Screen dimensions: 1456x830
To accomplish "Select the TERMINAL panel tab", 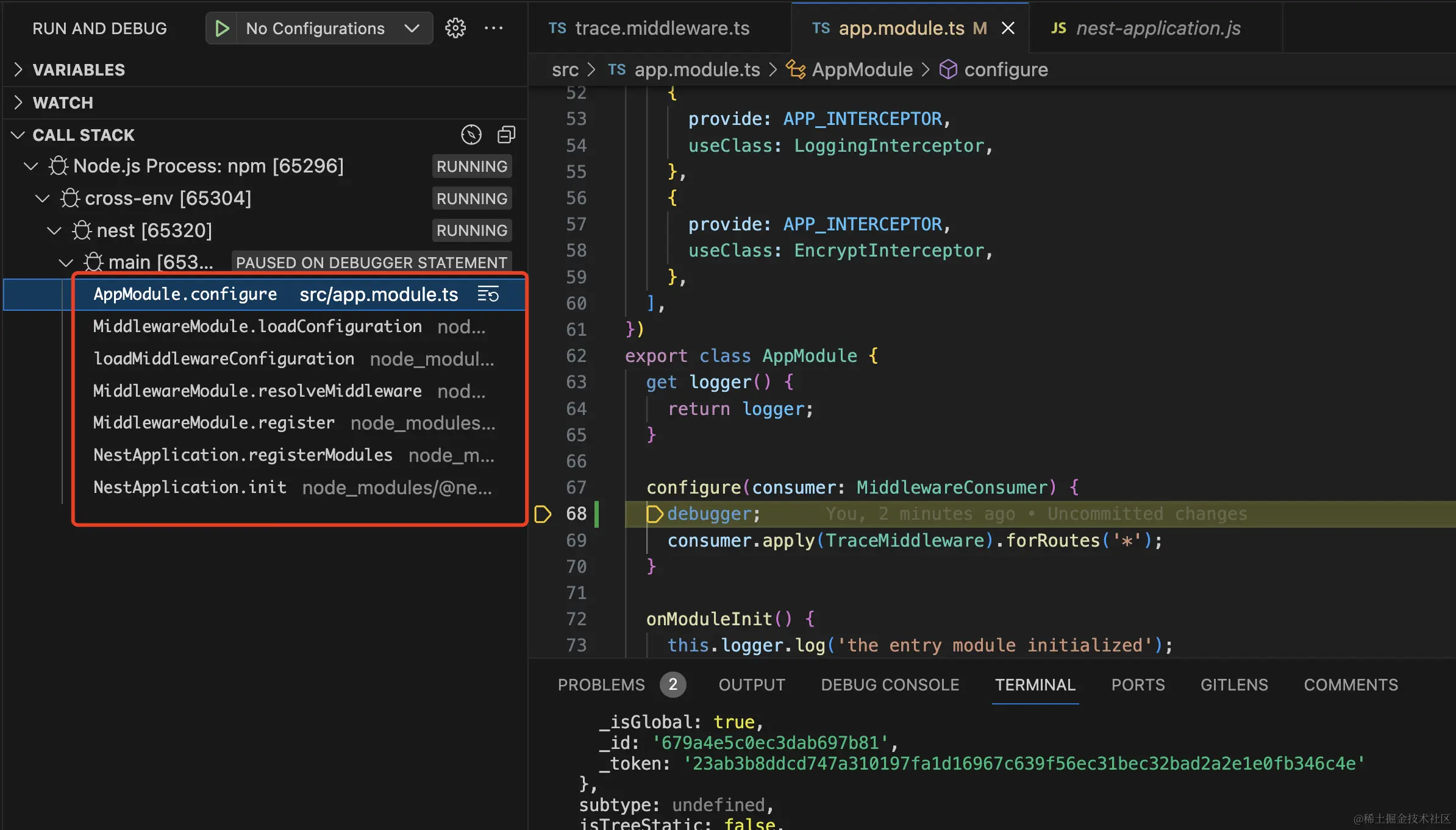I will (x=1035, y=685).
